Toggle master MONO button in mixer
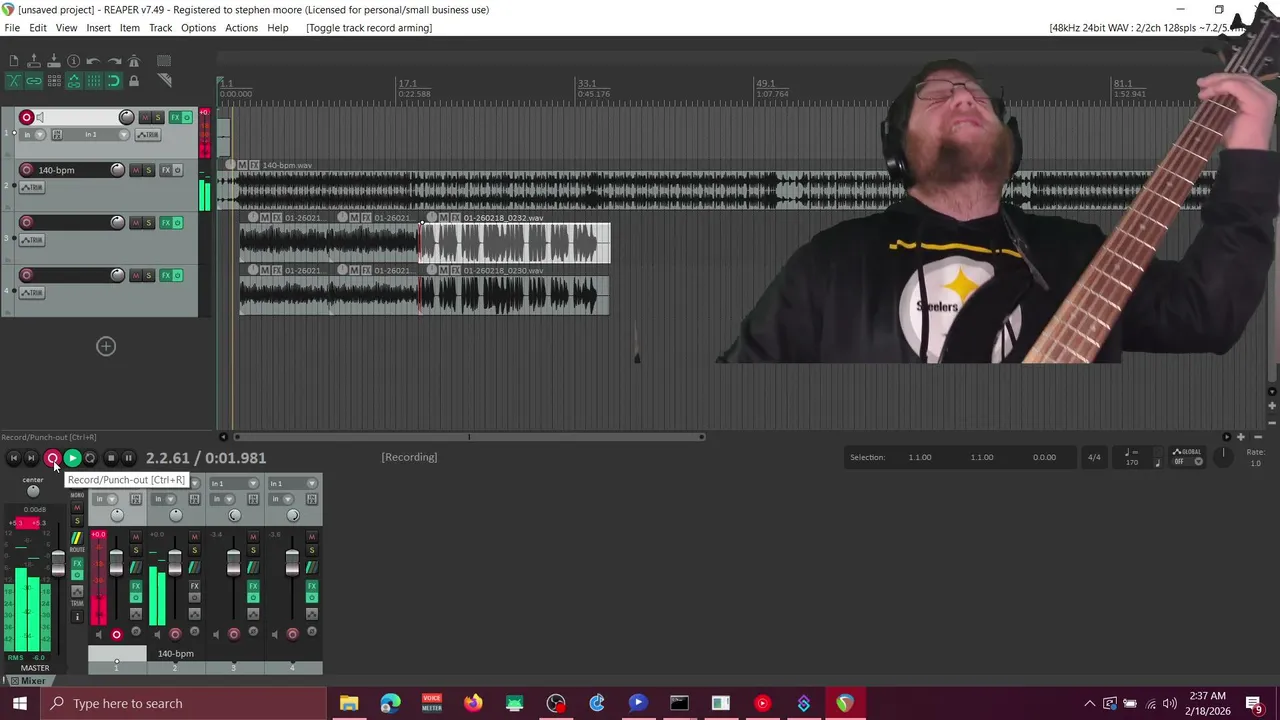The width and height of the screenshot is (1280, 720). tap(77, 495)
